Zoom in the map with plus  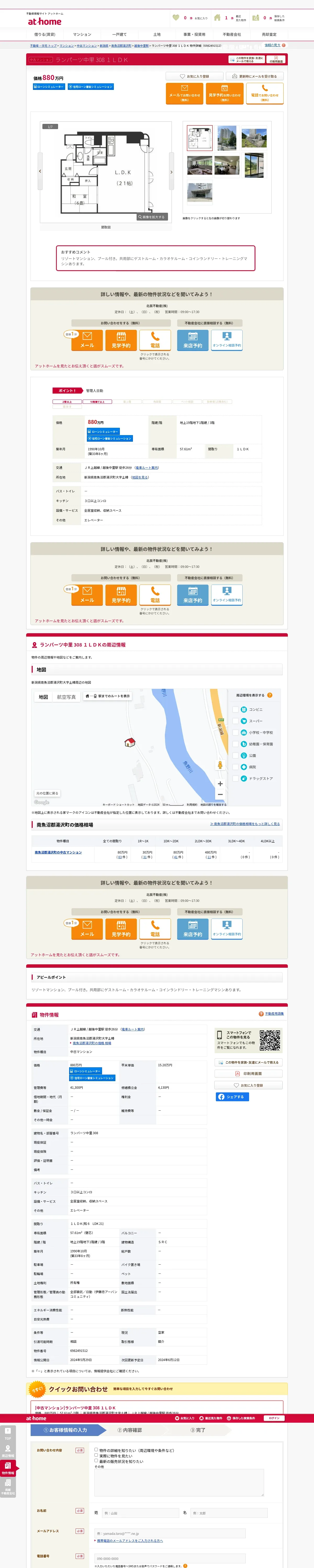coord(220,784)
